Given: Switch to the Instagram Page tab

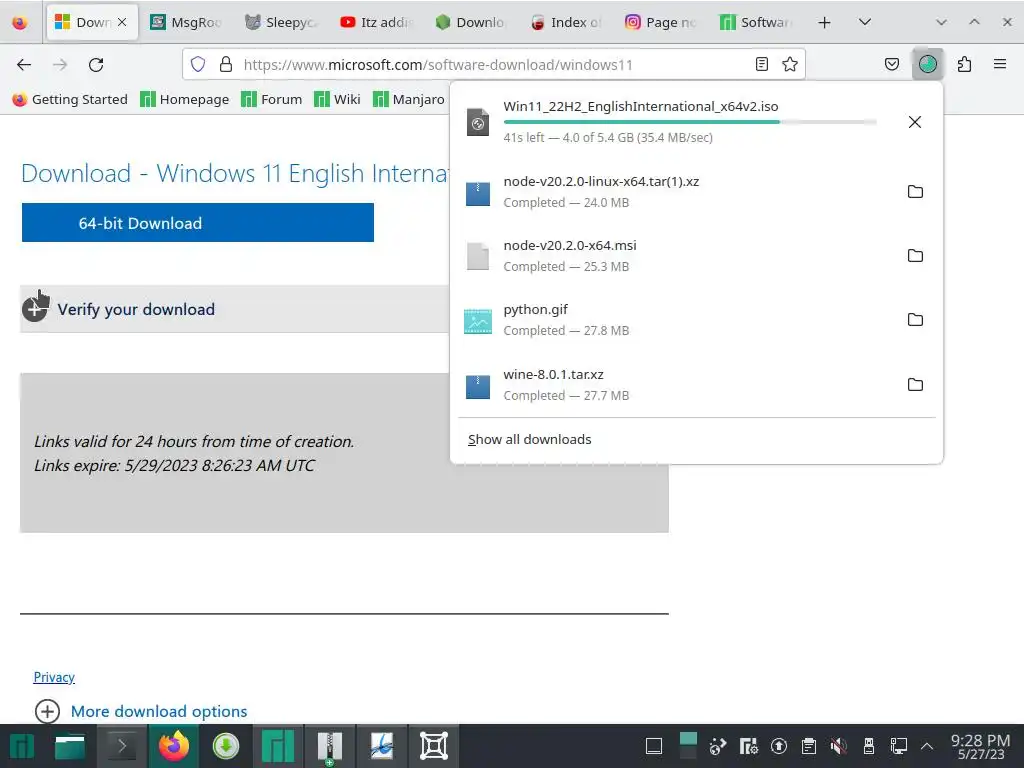Looking at the screenshot, I should click(661, 22).
